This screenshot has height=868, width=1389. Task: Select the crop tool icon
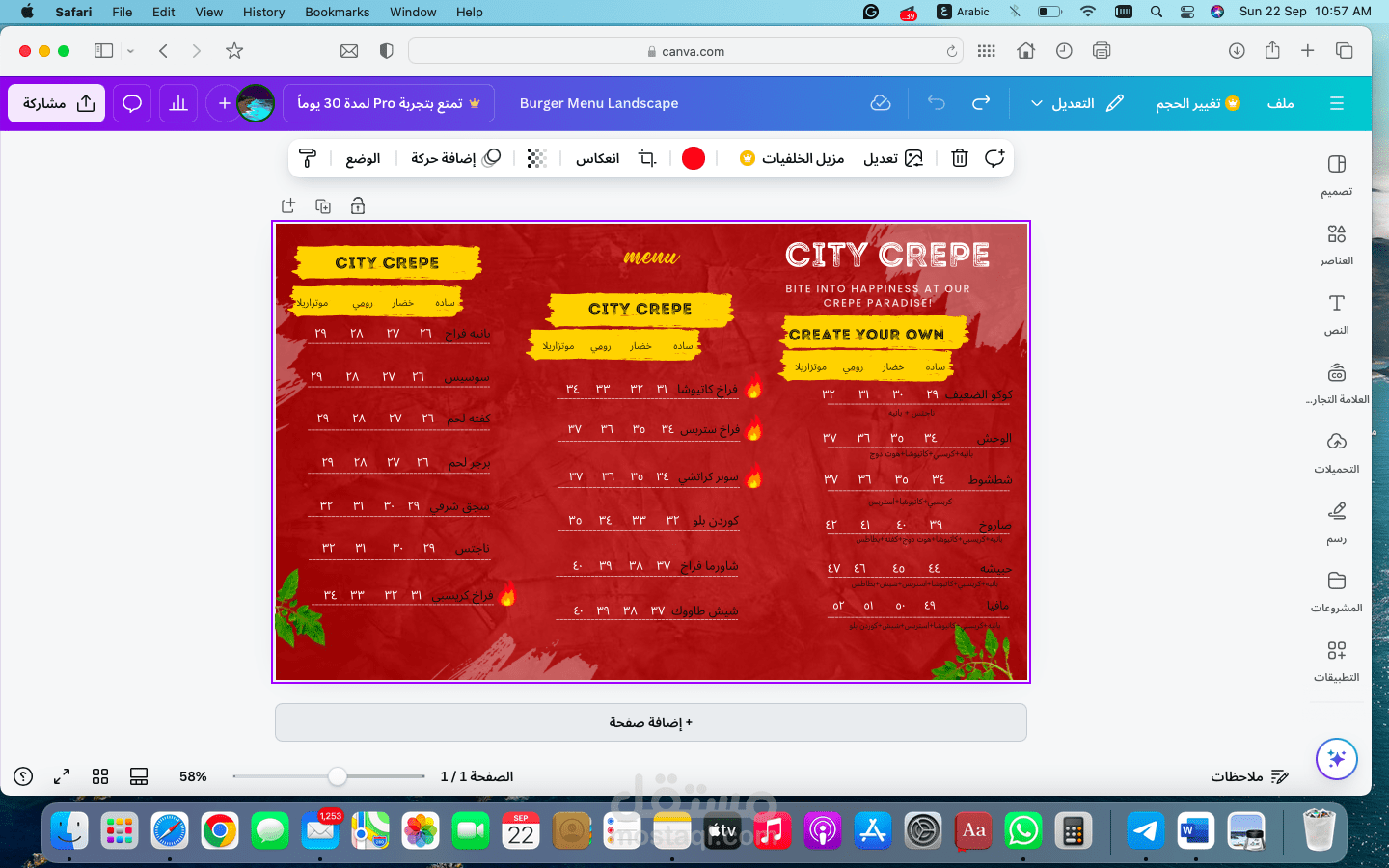point(647,158)
